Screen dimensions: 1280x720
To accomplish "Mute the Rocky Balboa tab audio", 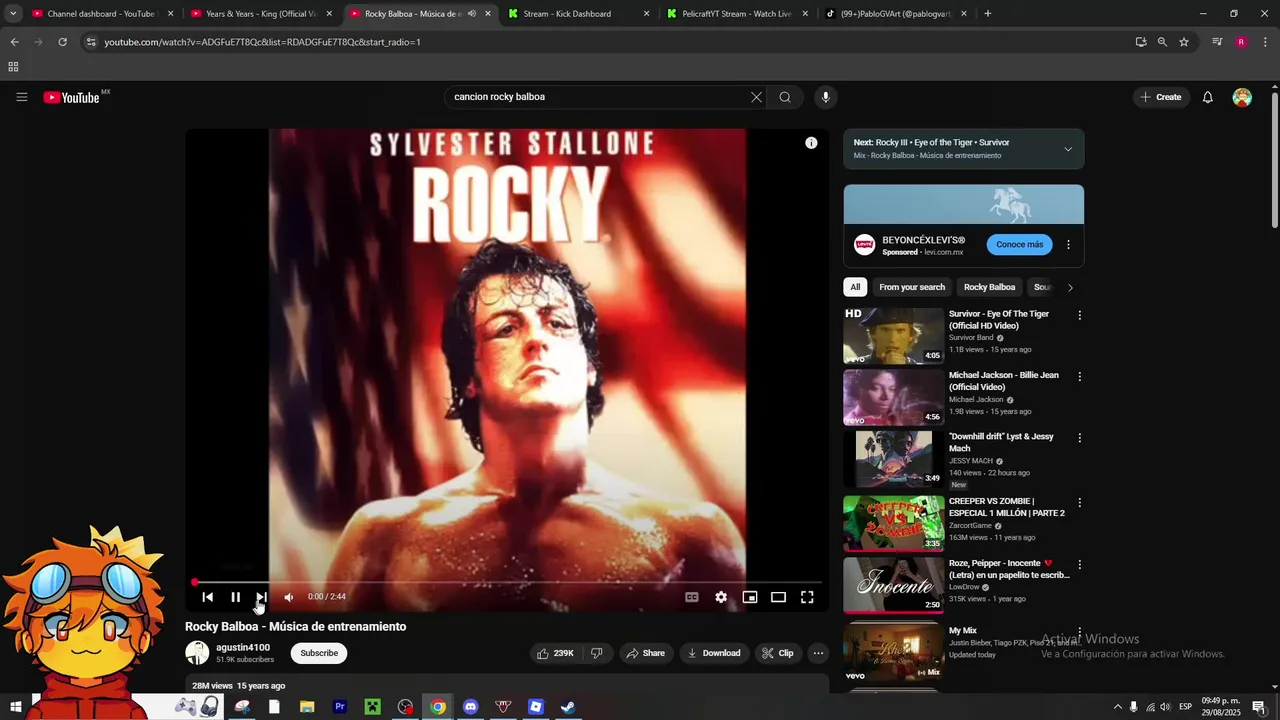I will (472, 14).
